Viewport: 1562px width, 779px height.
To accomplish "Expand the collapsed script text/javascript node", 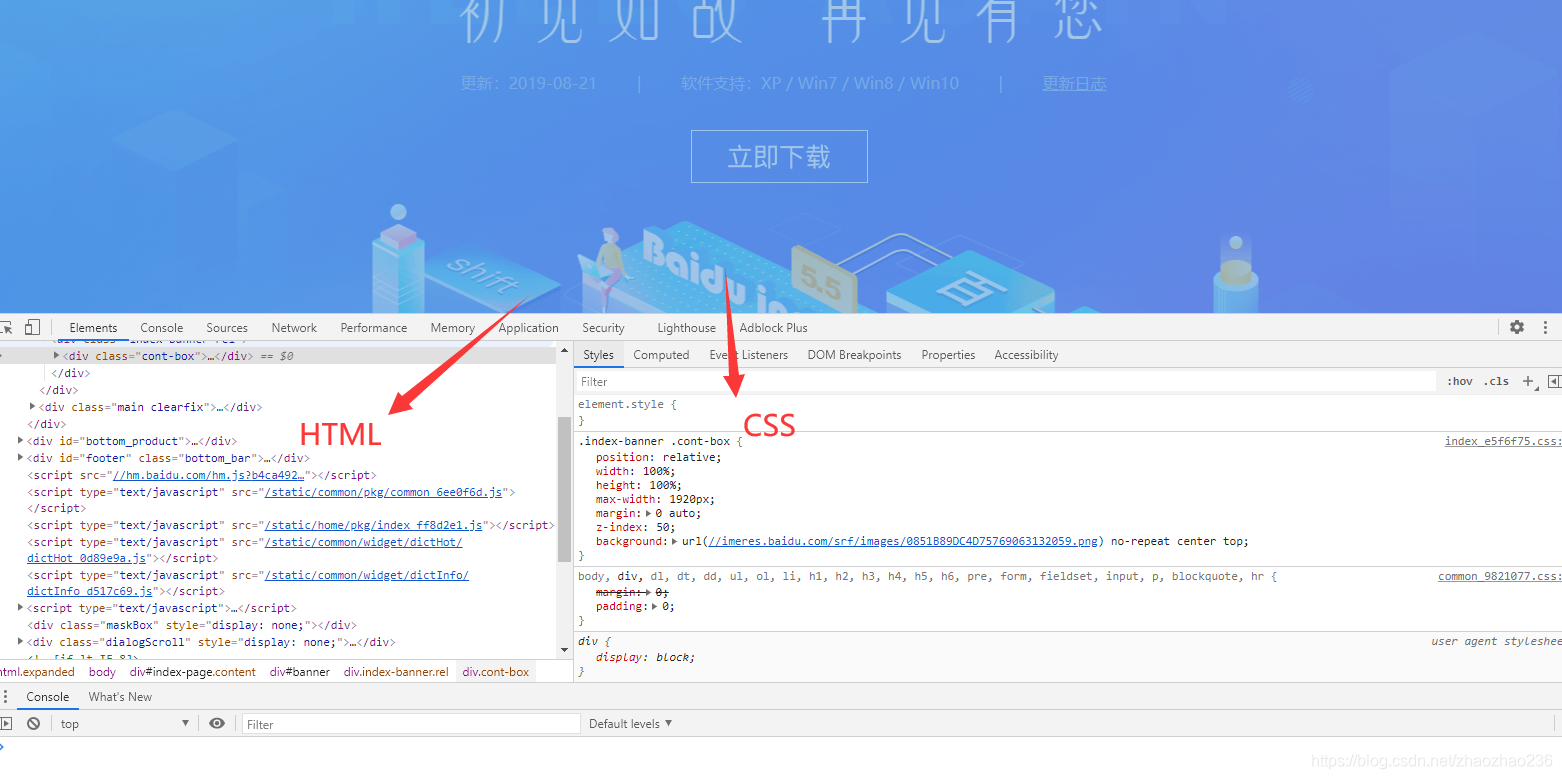I will click(21, 607).
